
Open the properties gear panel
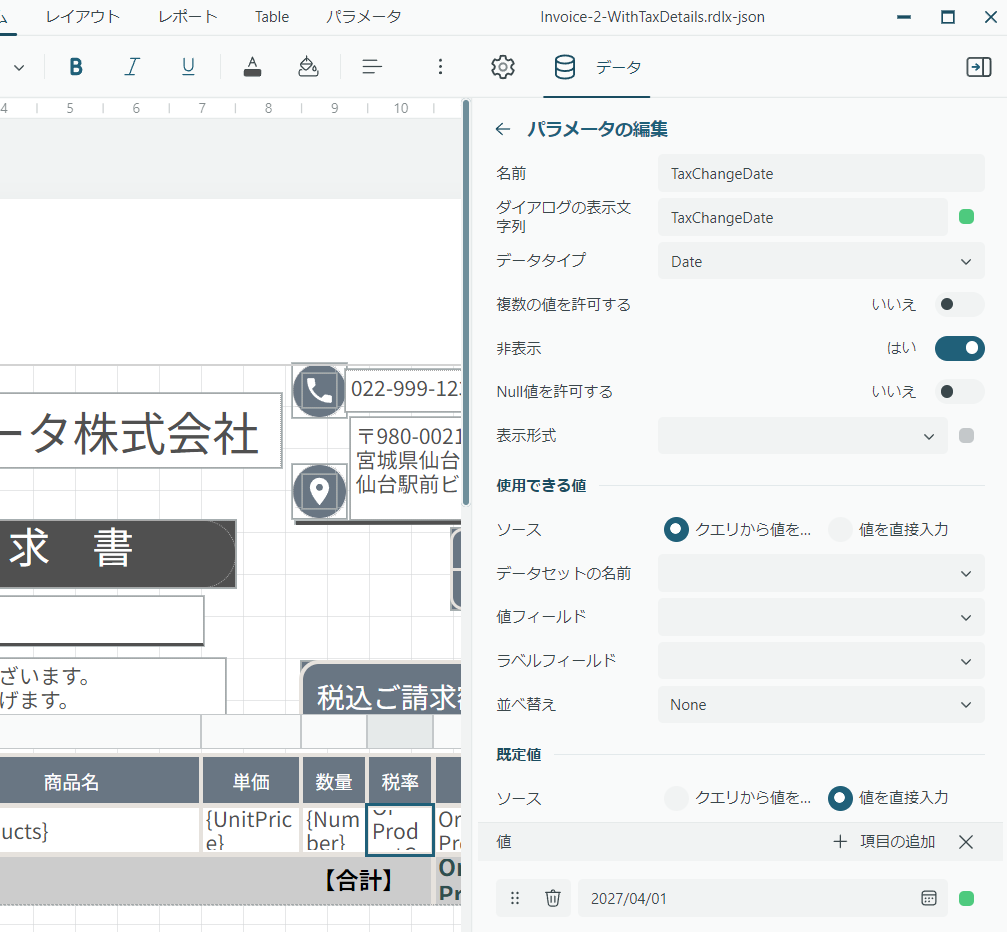click(503, 67)
